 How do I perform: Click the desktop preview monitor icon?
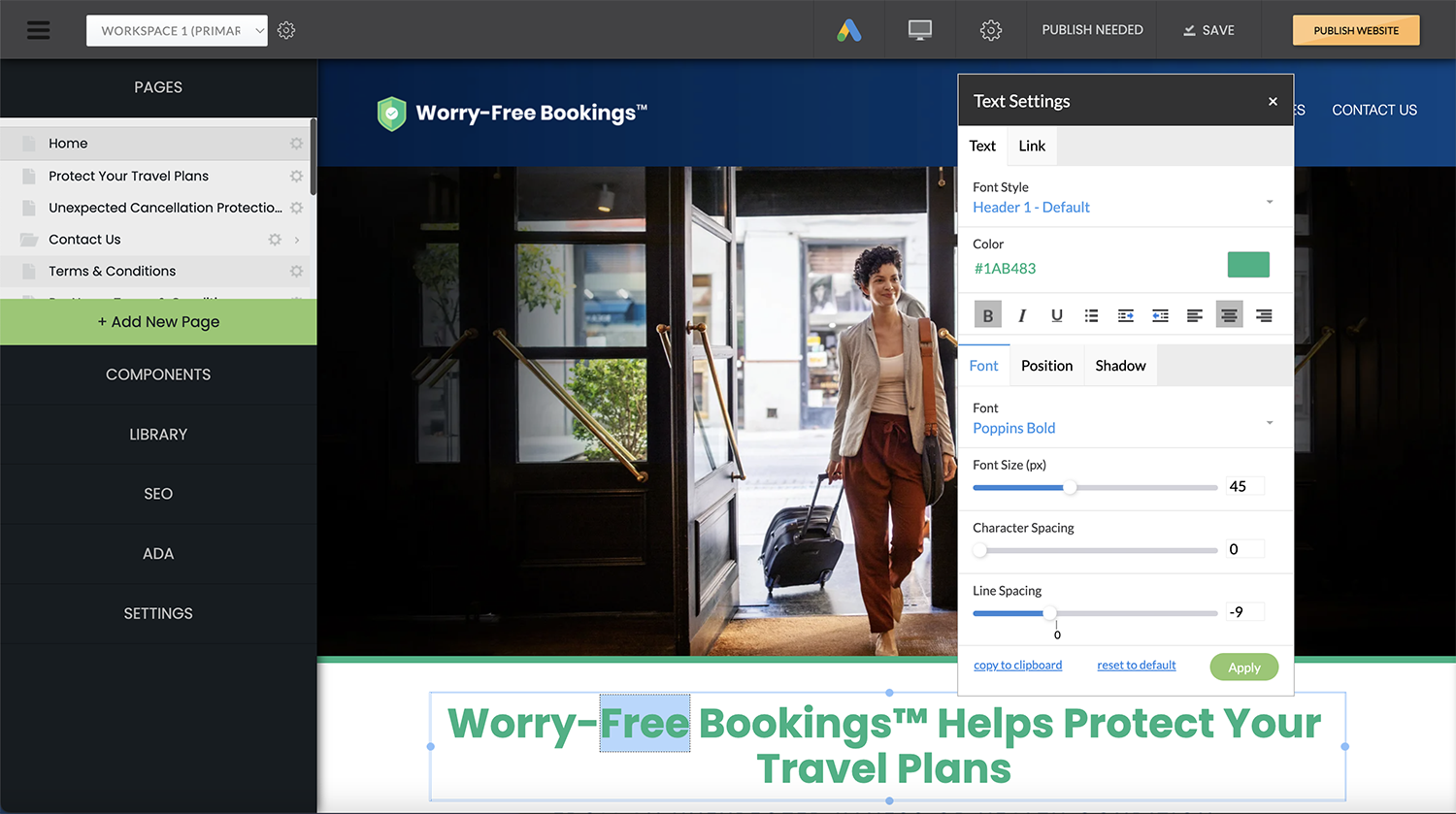click(x=919, y=30)
